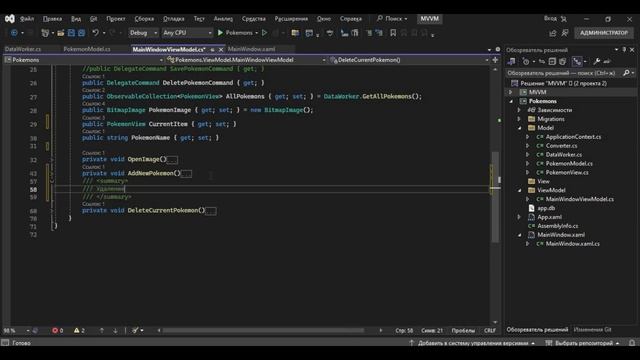Switch to the PokemonModel.cs tab
Viewport: 640px width, 360px height.
click(x=87, y=49)
